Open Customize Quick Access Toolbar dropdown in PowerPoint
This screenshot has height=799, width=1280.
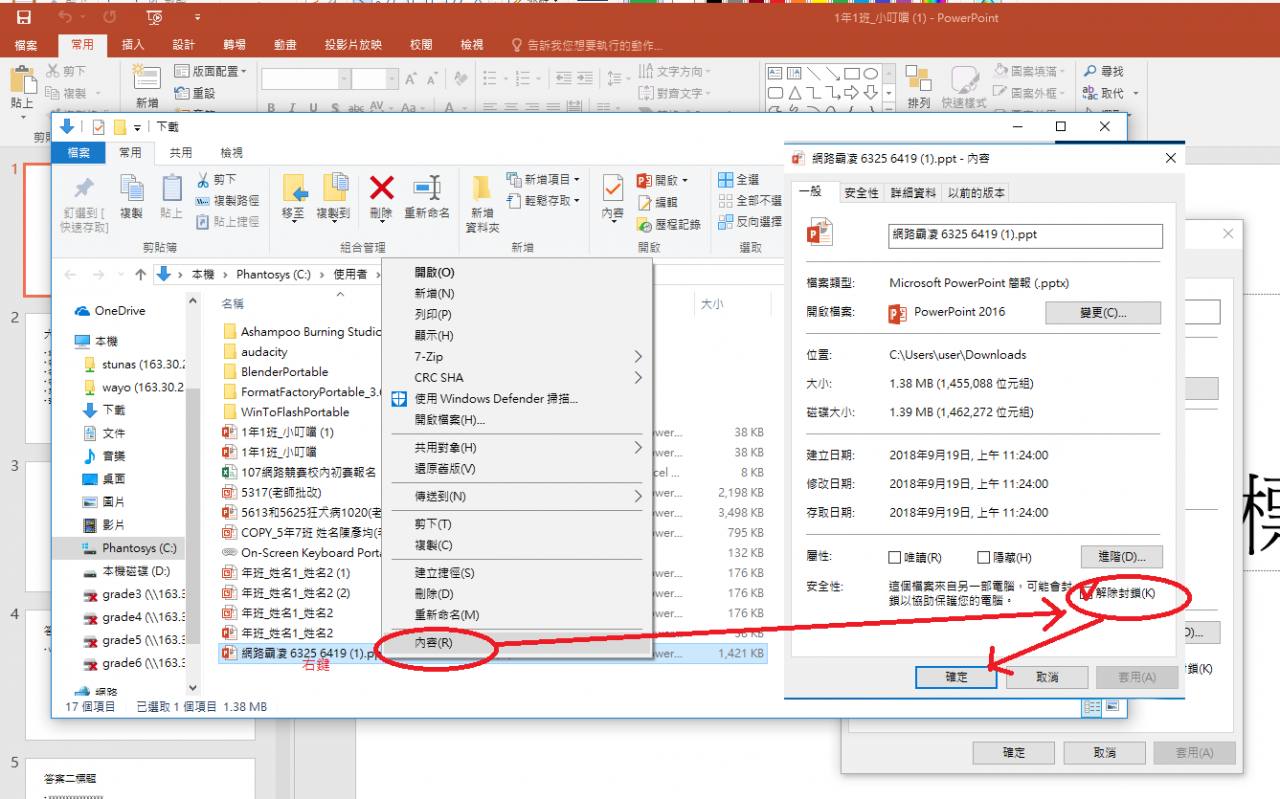197,17
